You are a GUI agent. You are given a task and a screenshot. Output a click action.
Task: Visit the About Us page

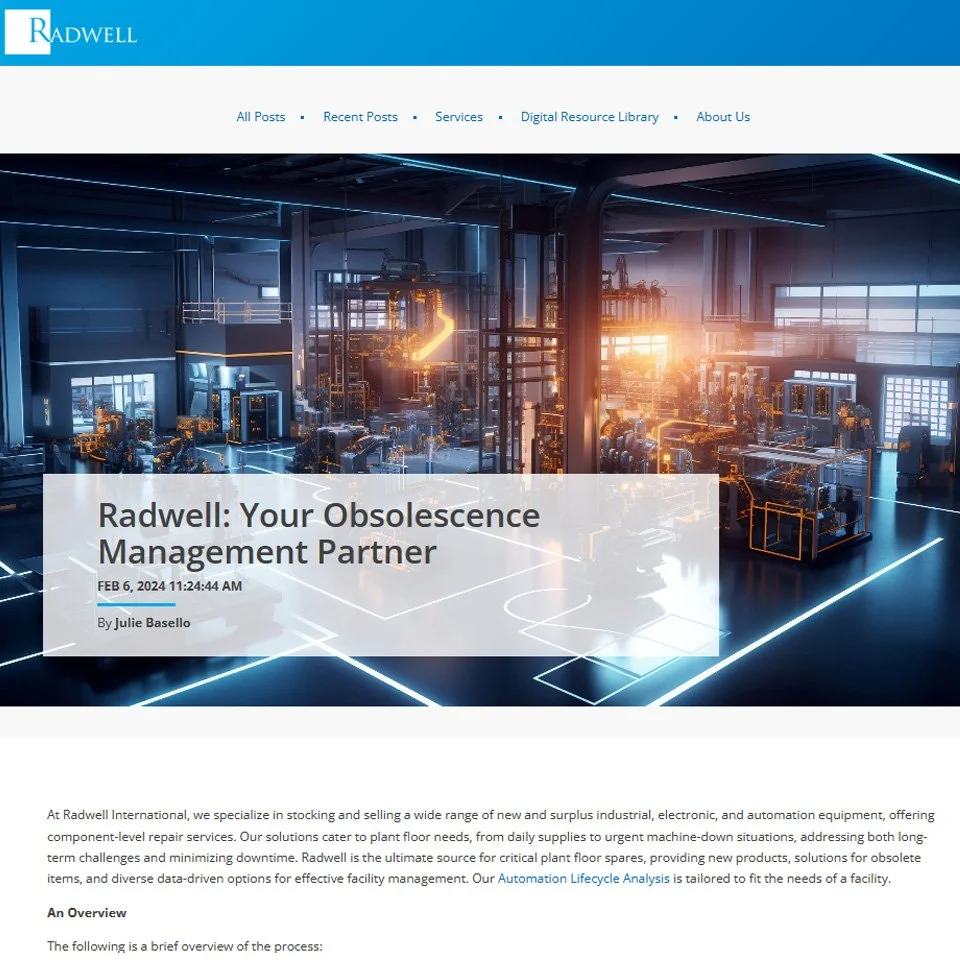pos(723,117)
